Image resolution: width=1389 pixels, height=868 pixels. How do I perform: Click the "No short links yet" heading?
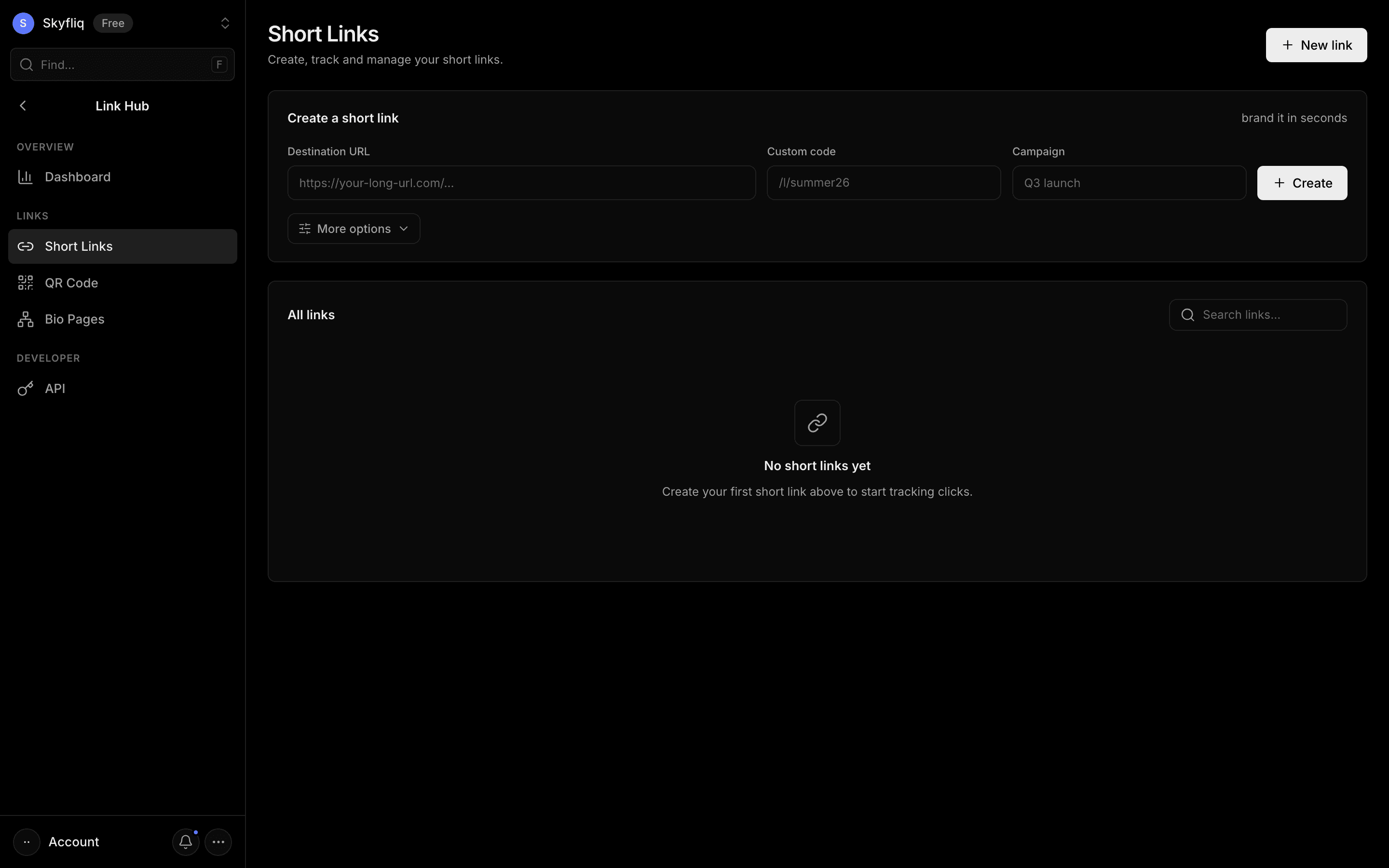817,465
